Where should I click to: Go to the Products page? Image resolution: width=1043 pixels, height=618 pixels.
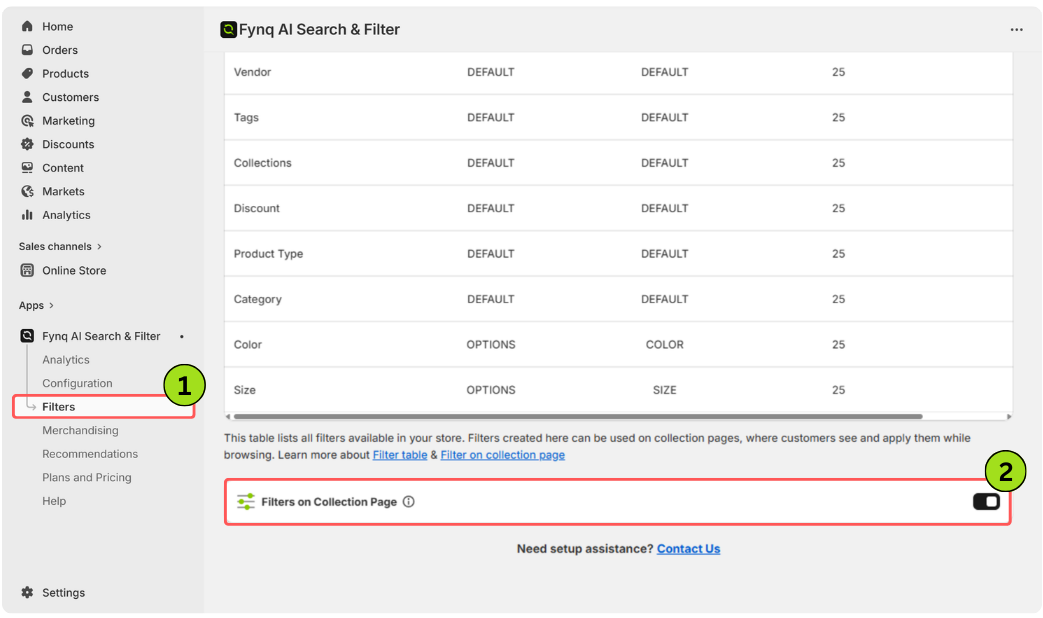click(65, 74)
